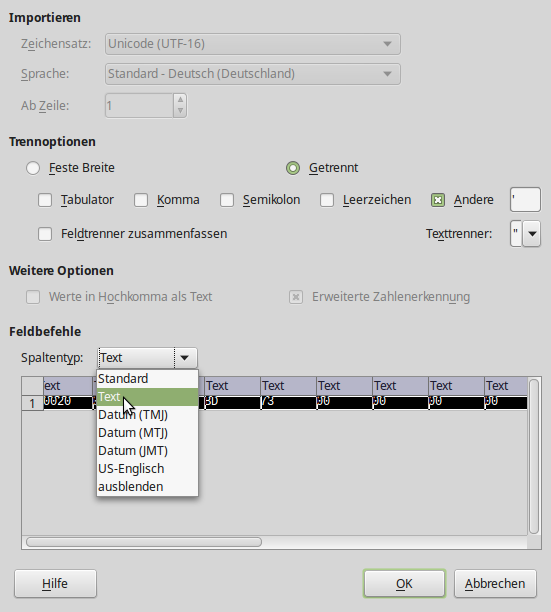Select the Text column header above 3D

coord(233,386)
